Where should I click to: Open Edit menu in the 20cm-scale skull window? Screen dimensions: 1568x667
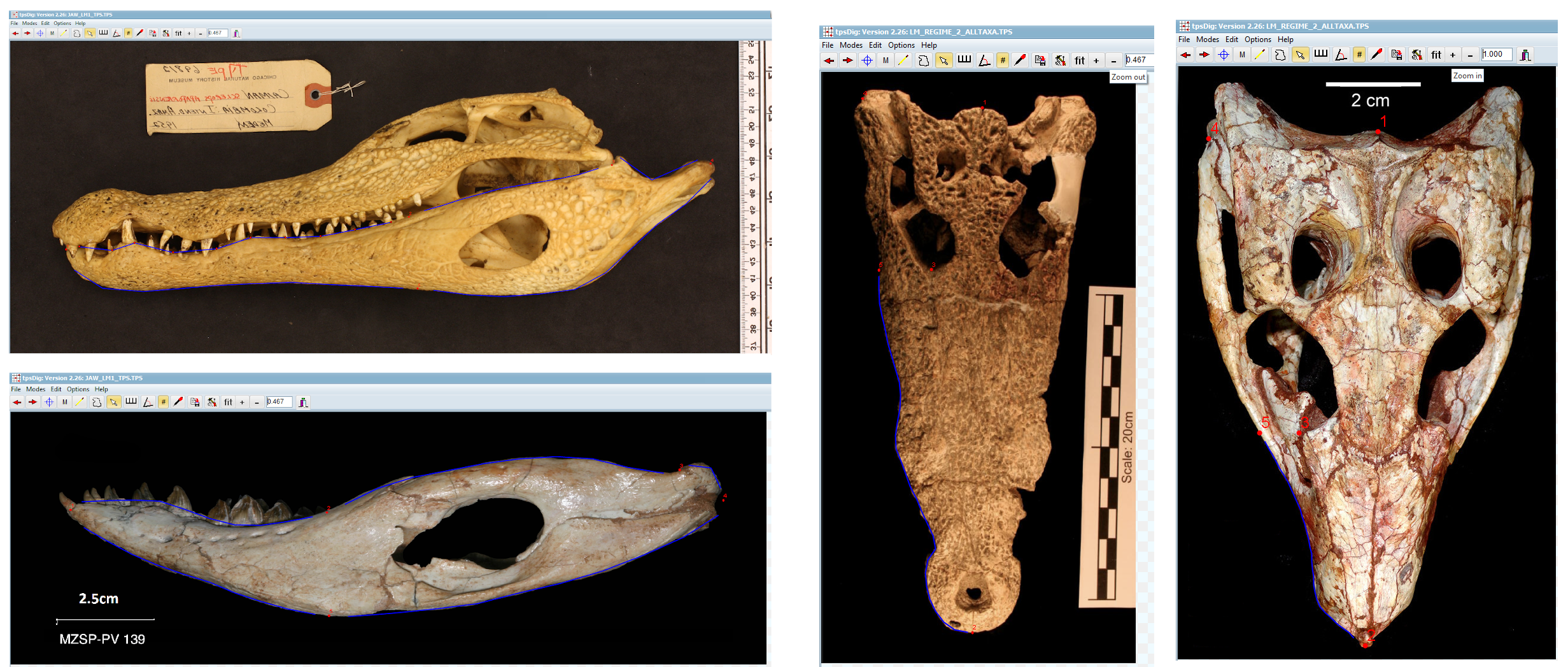[875, 45]
